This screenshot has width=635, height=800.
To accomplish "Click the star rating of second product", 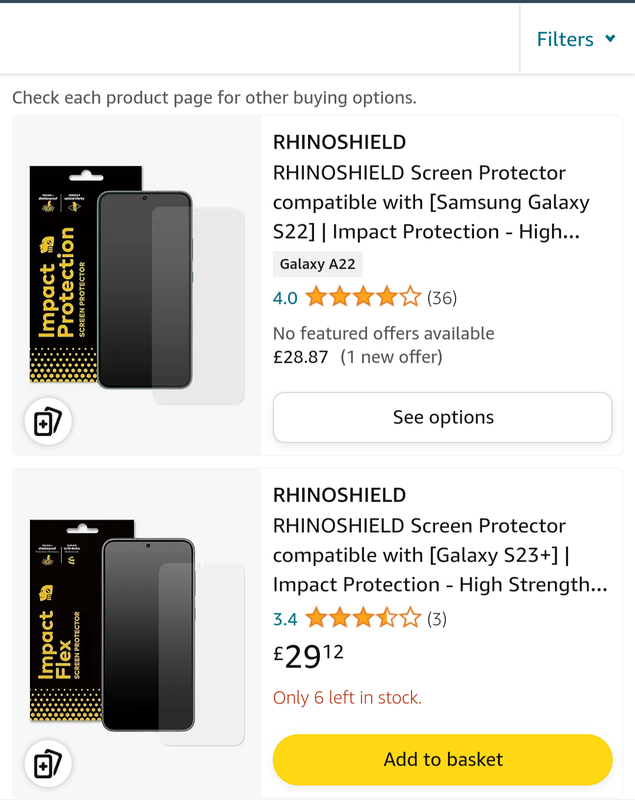I will [363, 618].
